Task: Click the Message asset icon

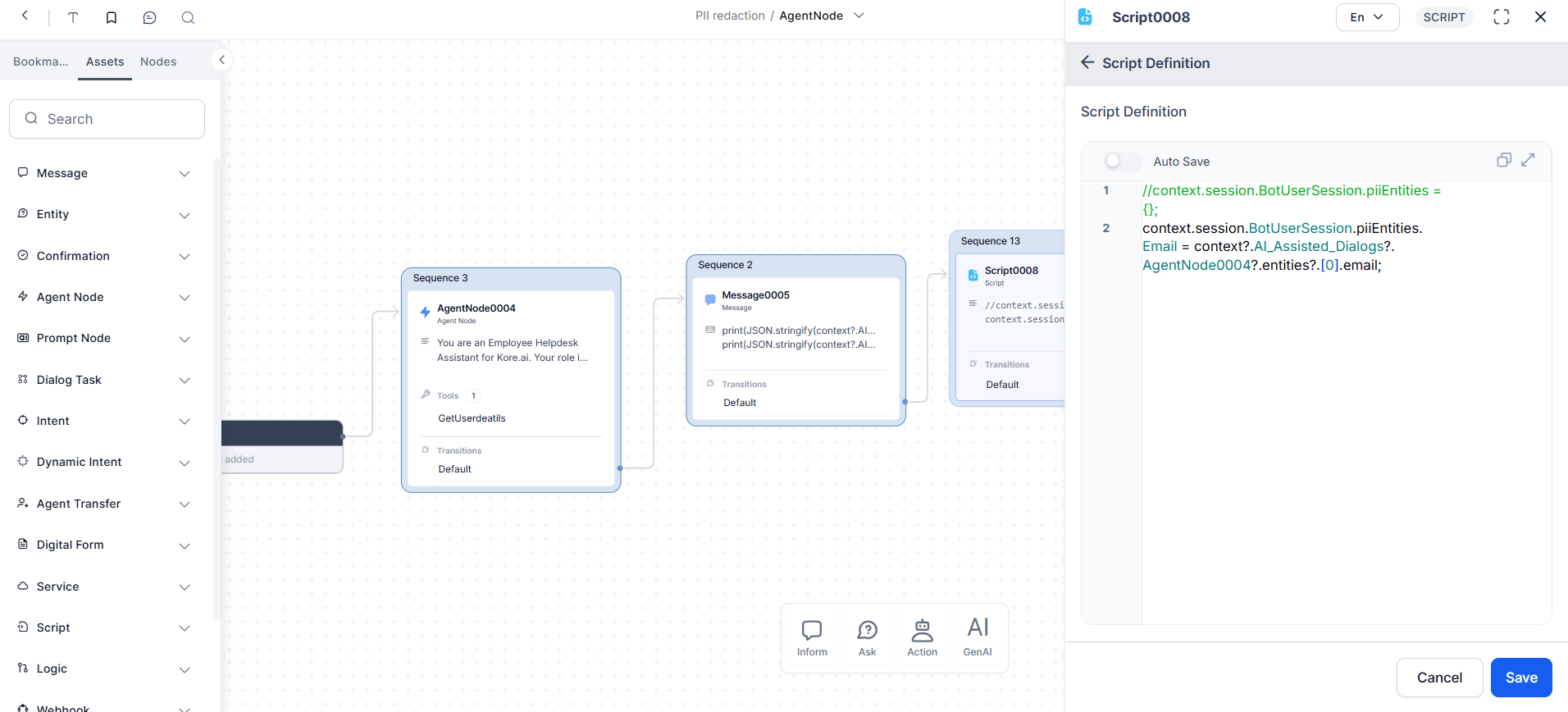Action: tap(23, 172)
